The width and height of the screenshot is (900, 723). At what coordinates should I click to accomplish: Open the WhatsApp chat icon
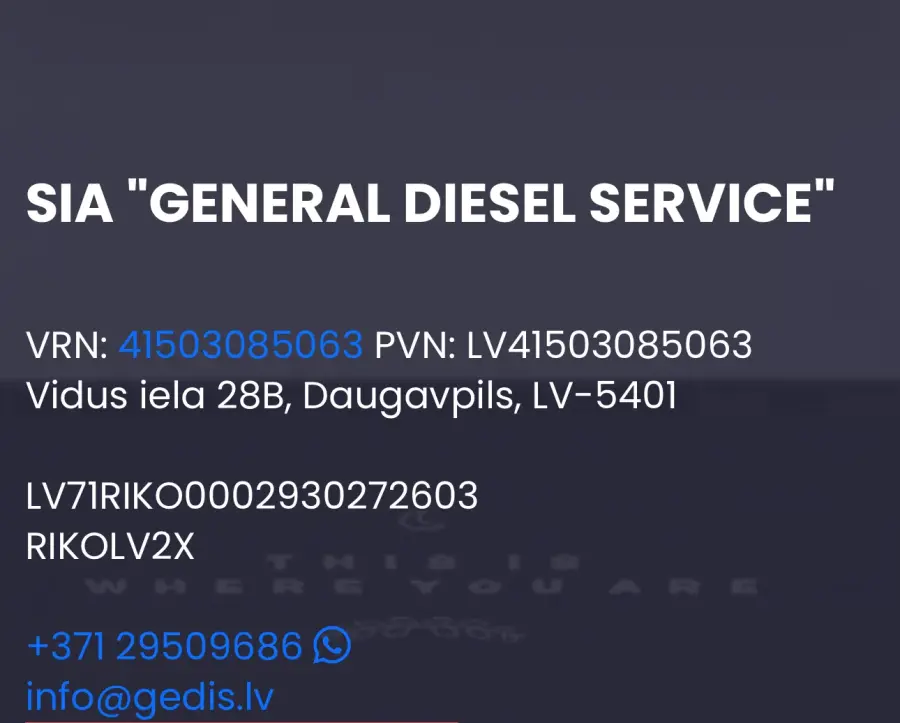(332, 645)
